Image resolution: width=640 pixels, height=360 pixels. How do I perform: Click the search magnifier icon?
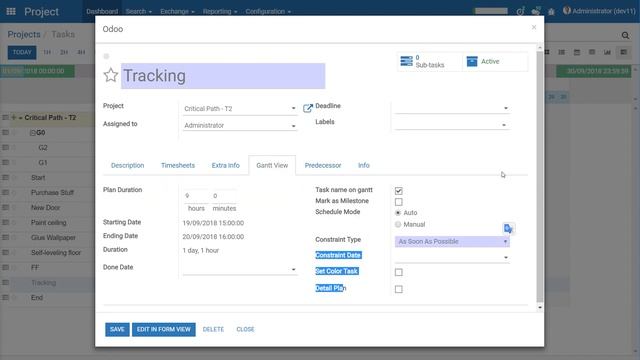point(625,36)
